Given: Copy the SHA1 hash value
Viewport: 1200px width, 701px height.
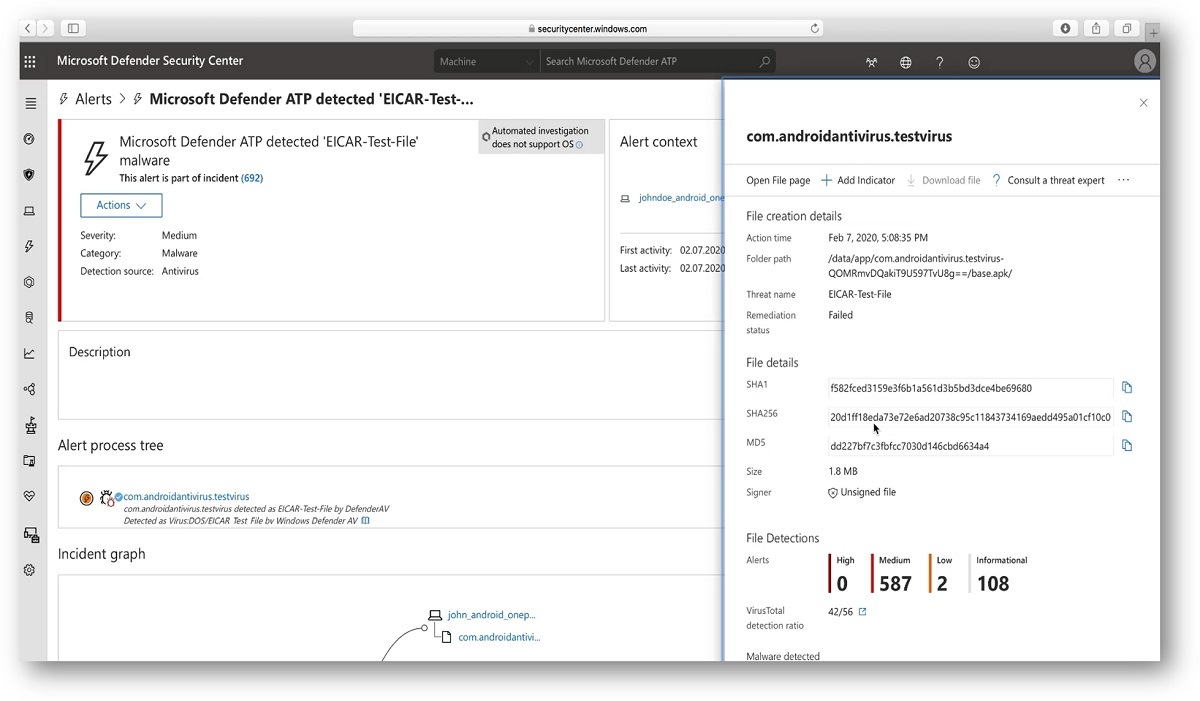Looking at the screenshot, I should point(1127,387).
